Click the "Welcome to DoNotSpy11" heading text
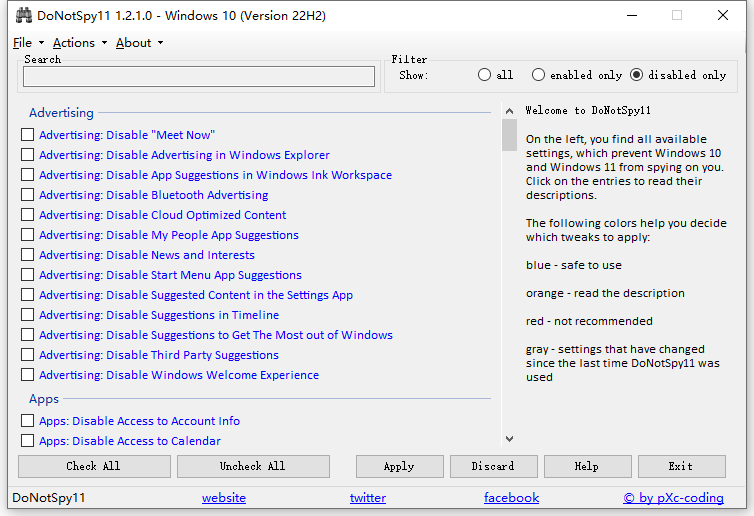This screenshot has width=754, height=516. [588, 111]
